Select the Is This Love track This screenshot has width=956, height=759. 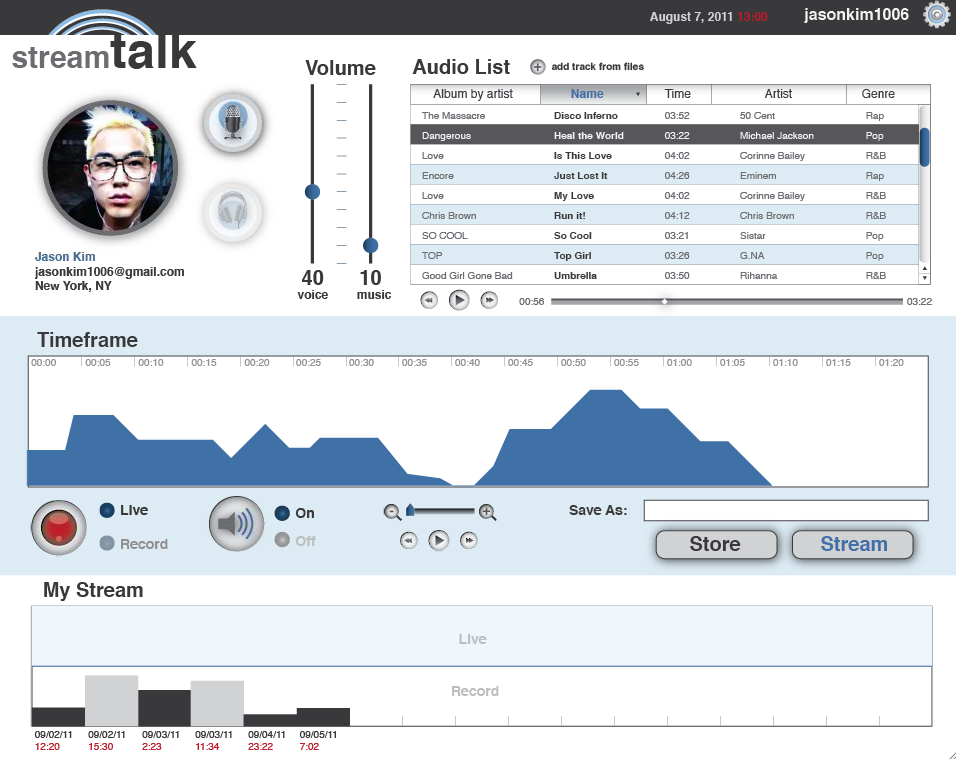665,155
